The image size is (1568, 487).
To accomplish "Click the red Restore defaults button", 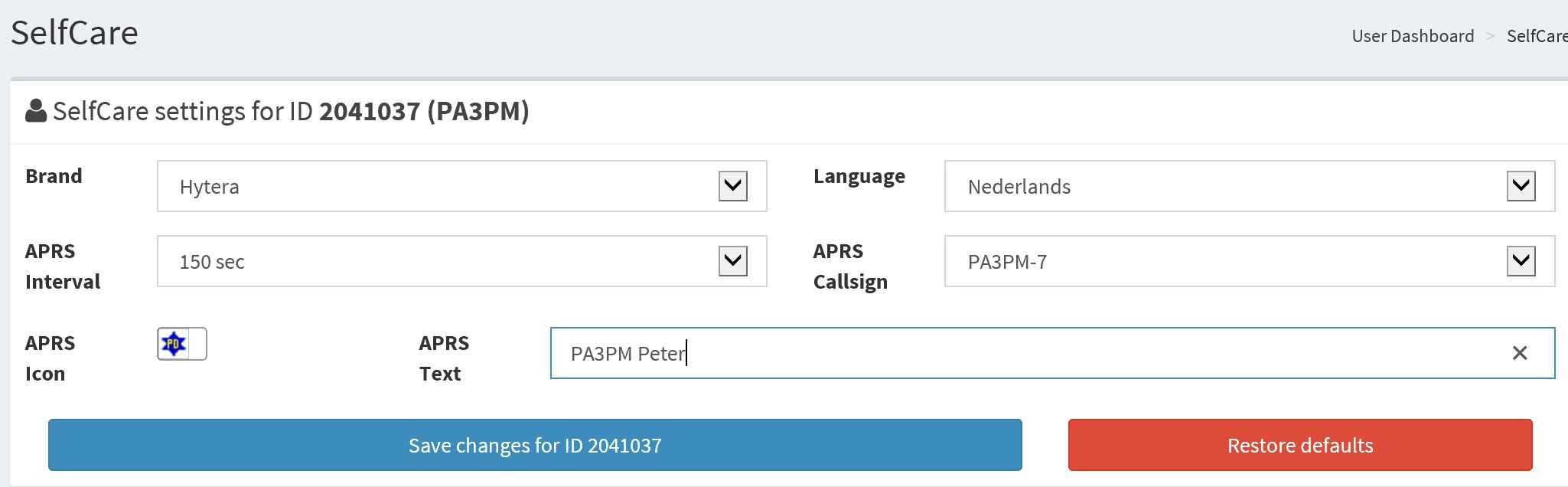I will coord(1300,445).
